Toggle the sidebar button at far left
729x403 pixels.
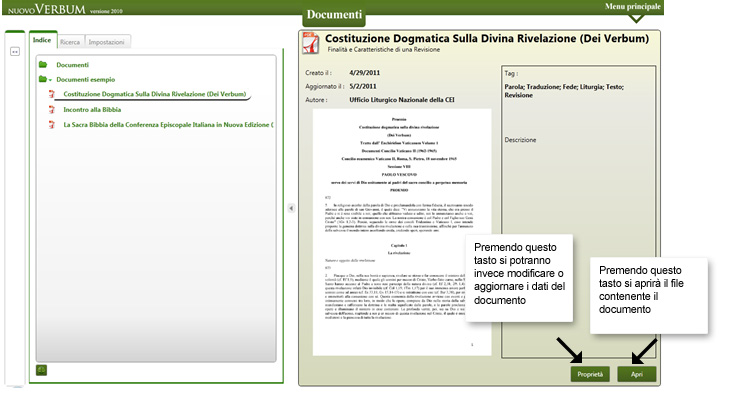(15, 52)
